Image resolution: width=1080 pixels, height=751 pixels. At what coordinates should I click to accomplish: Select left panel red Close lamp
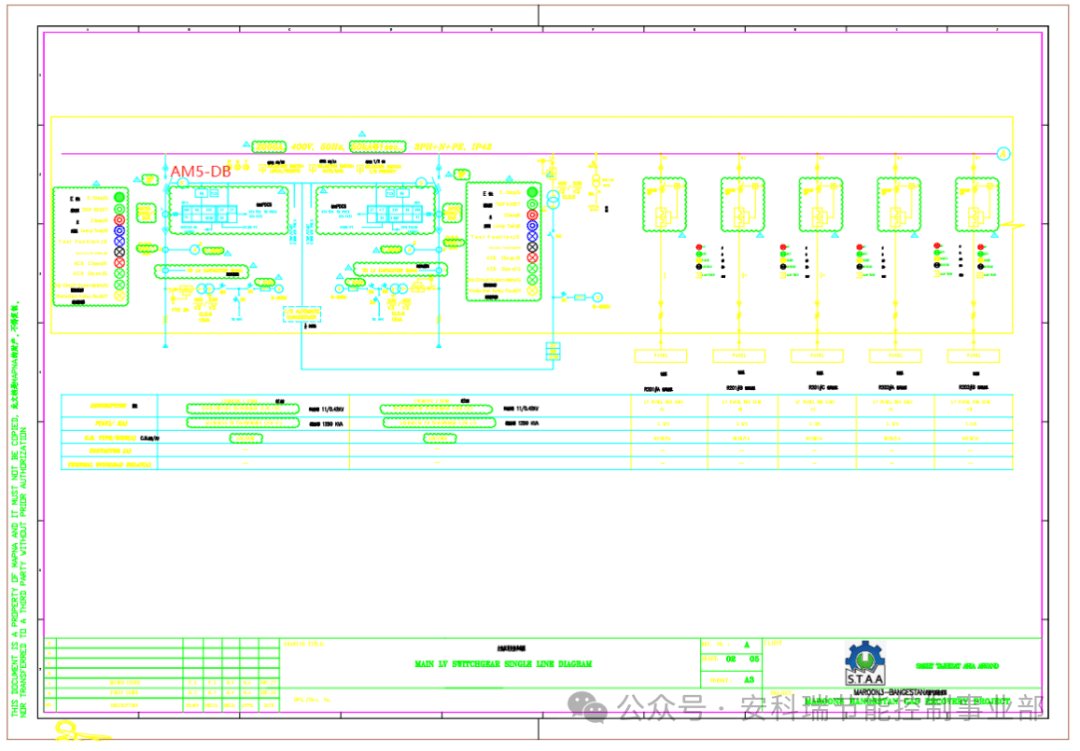[x=119, y=220]
